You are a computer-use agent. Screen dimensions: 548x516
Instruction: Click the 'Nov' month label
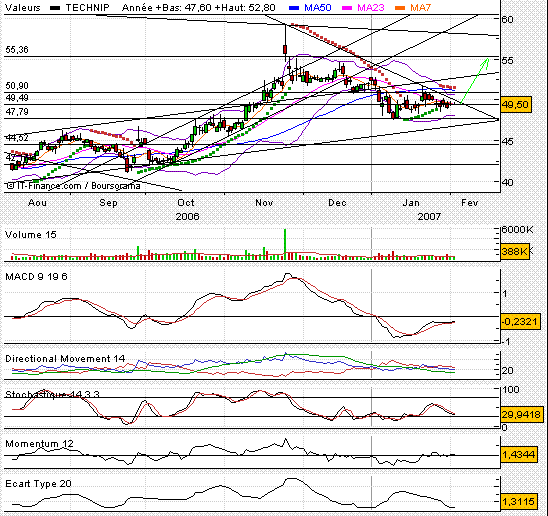pyautogui.click(x=264, y=203)
